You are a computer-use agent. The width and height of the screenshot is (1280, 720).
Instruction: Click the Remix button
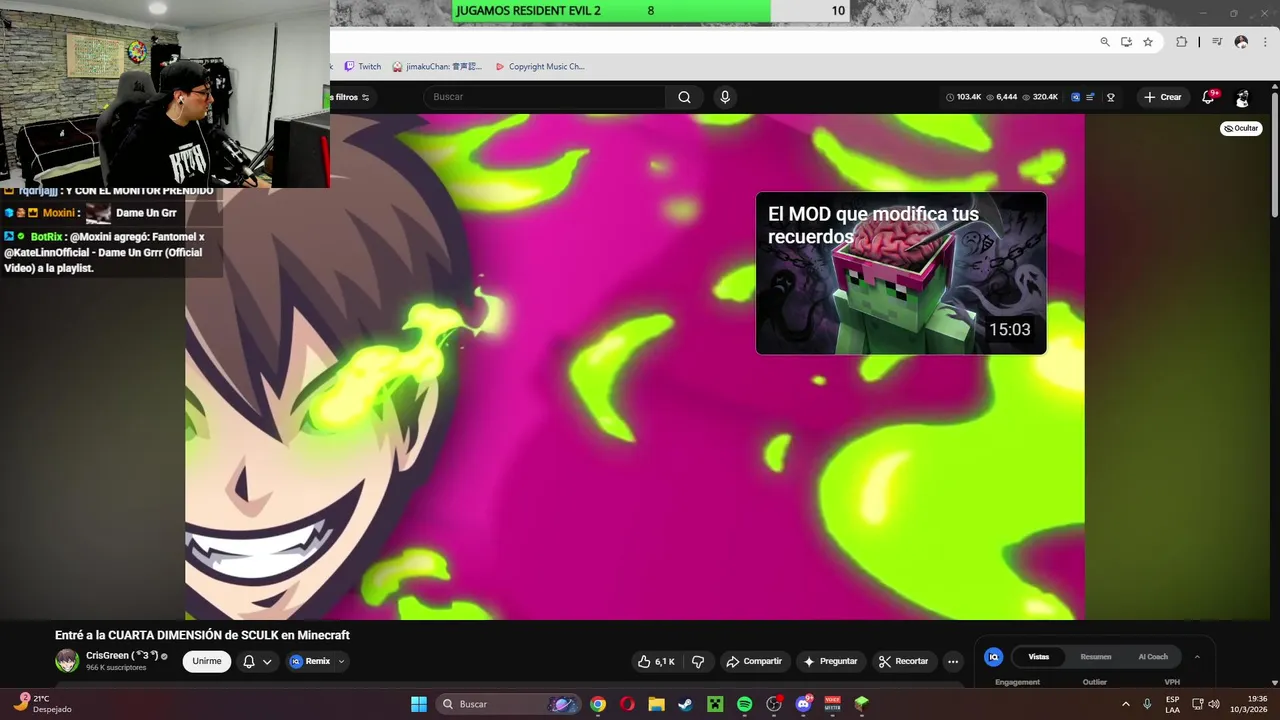tap(310, 661)
